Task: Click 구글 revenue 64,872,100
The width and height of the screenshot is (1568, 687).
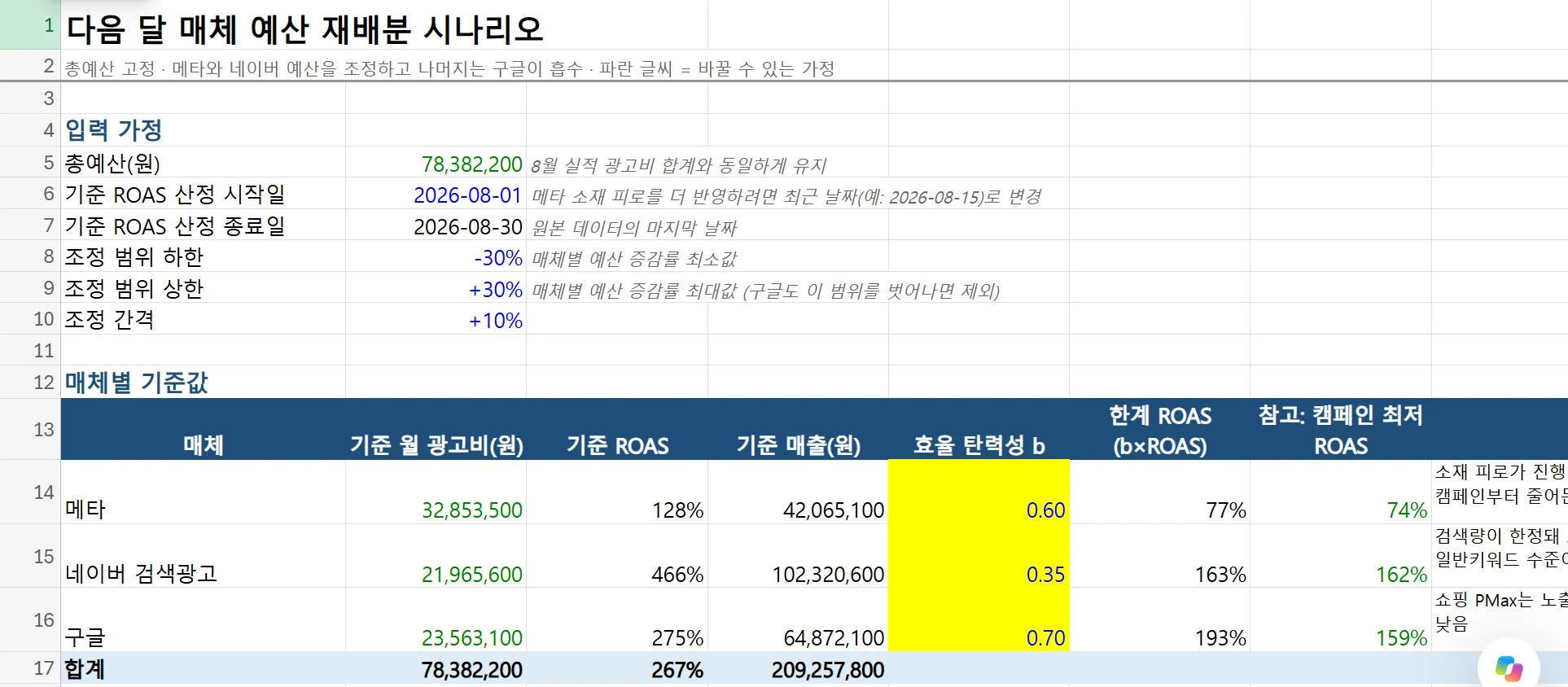Action: (834, 638)
